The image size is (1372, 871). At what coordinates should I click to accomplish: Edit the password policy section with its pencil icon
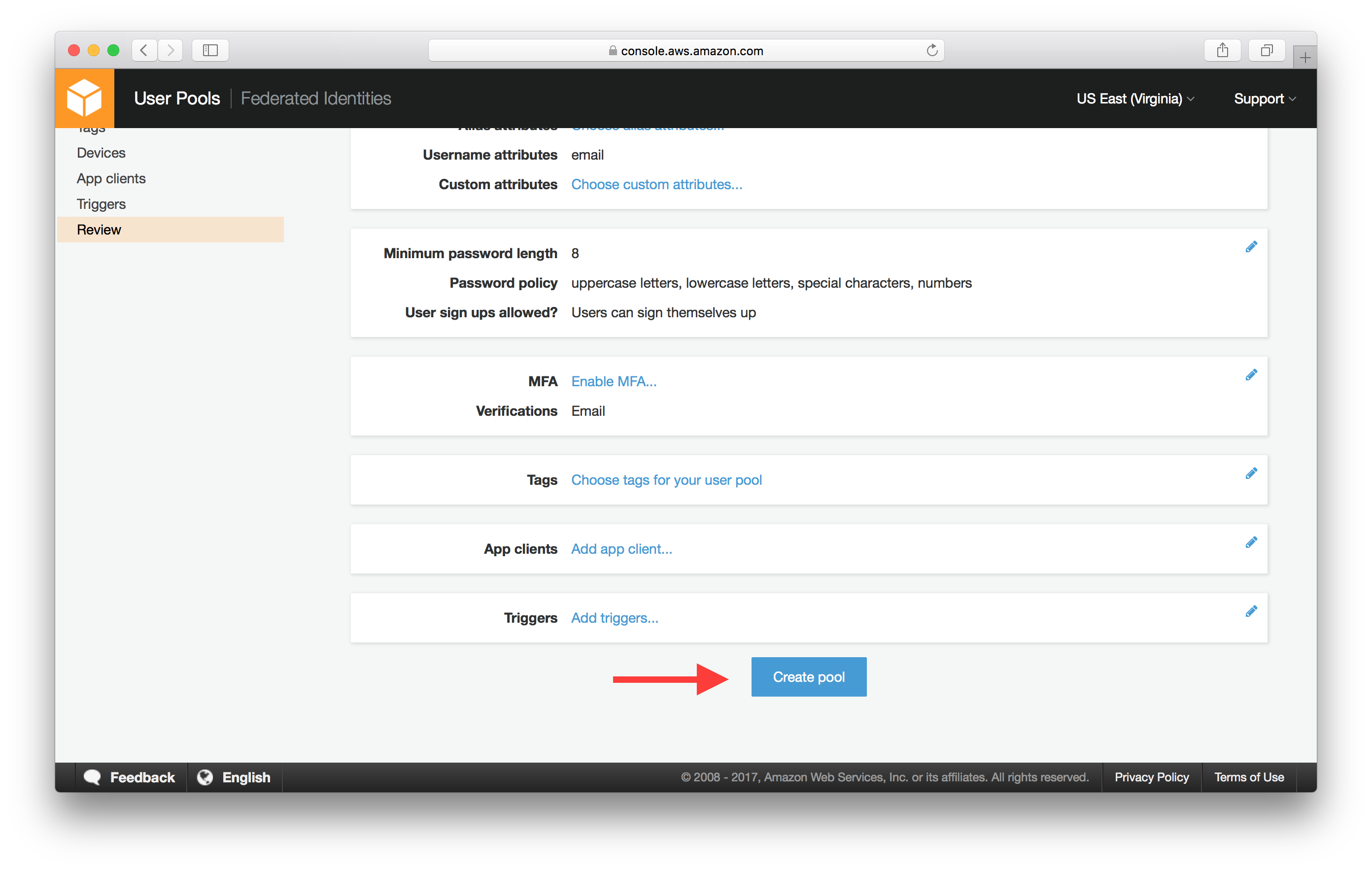(1251, 247)
